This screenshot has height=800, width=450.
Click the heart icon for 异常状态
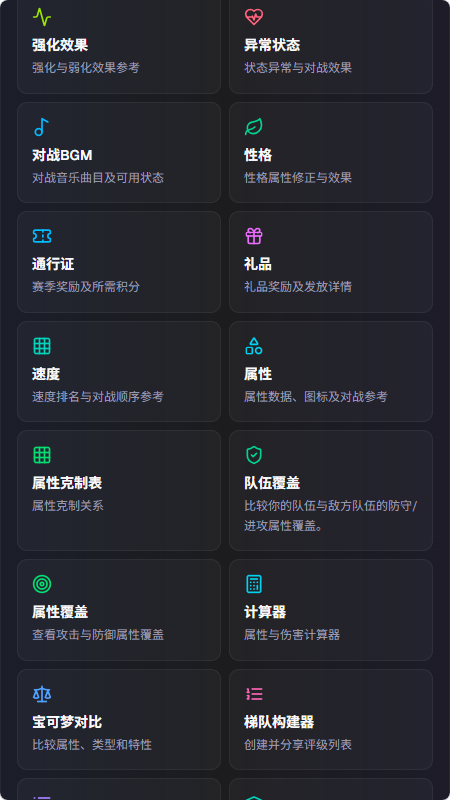click(254, 17)
